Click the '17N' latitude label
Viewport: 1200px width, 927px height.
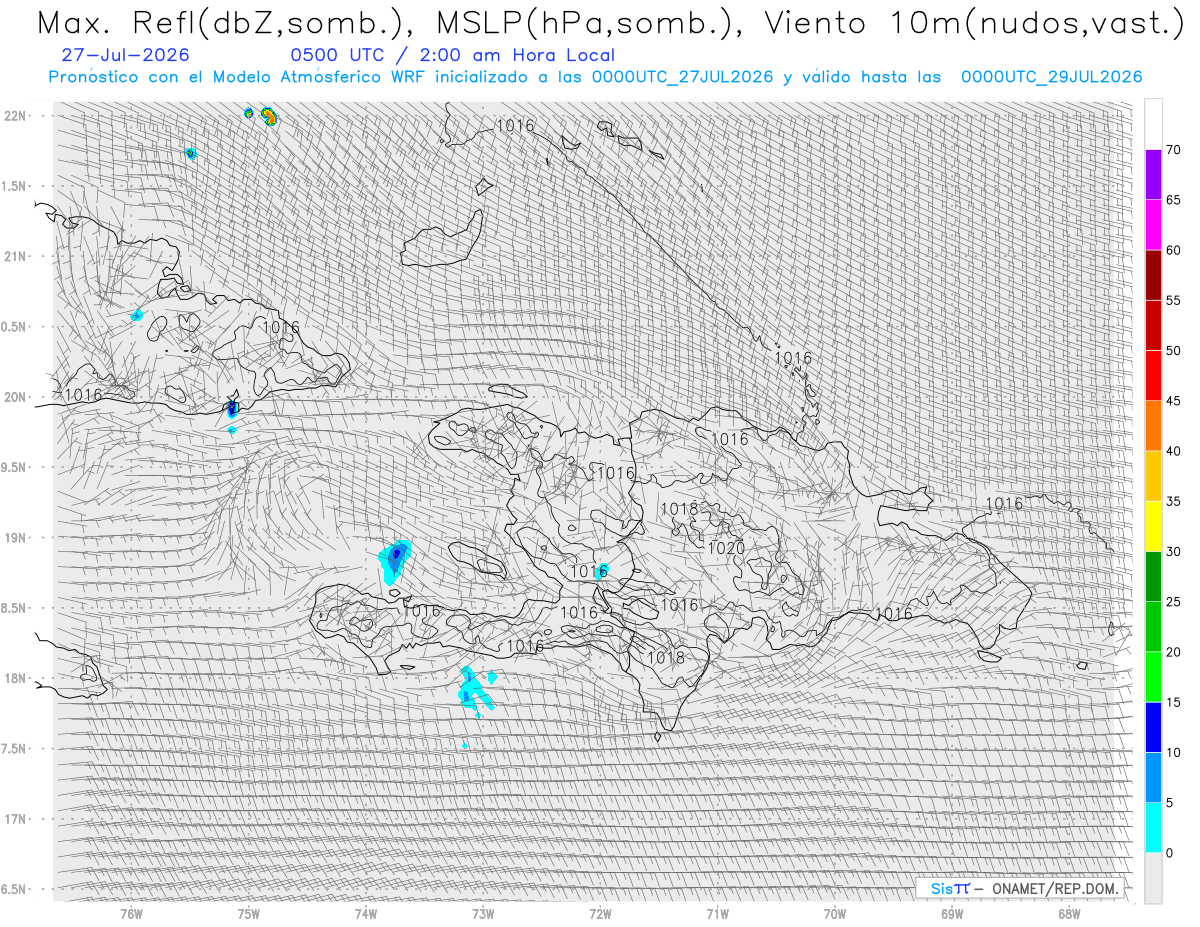tap(15, 819)
